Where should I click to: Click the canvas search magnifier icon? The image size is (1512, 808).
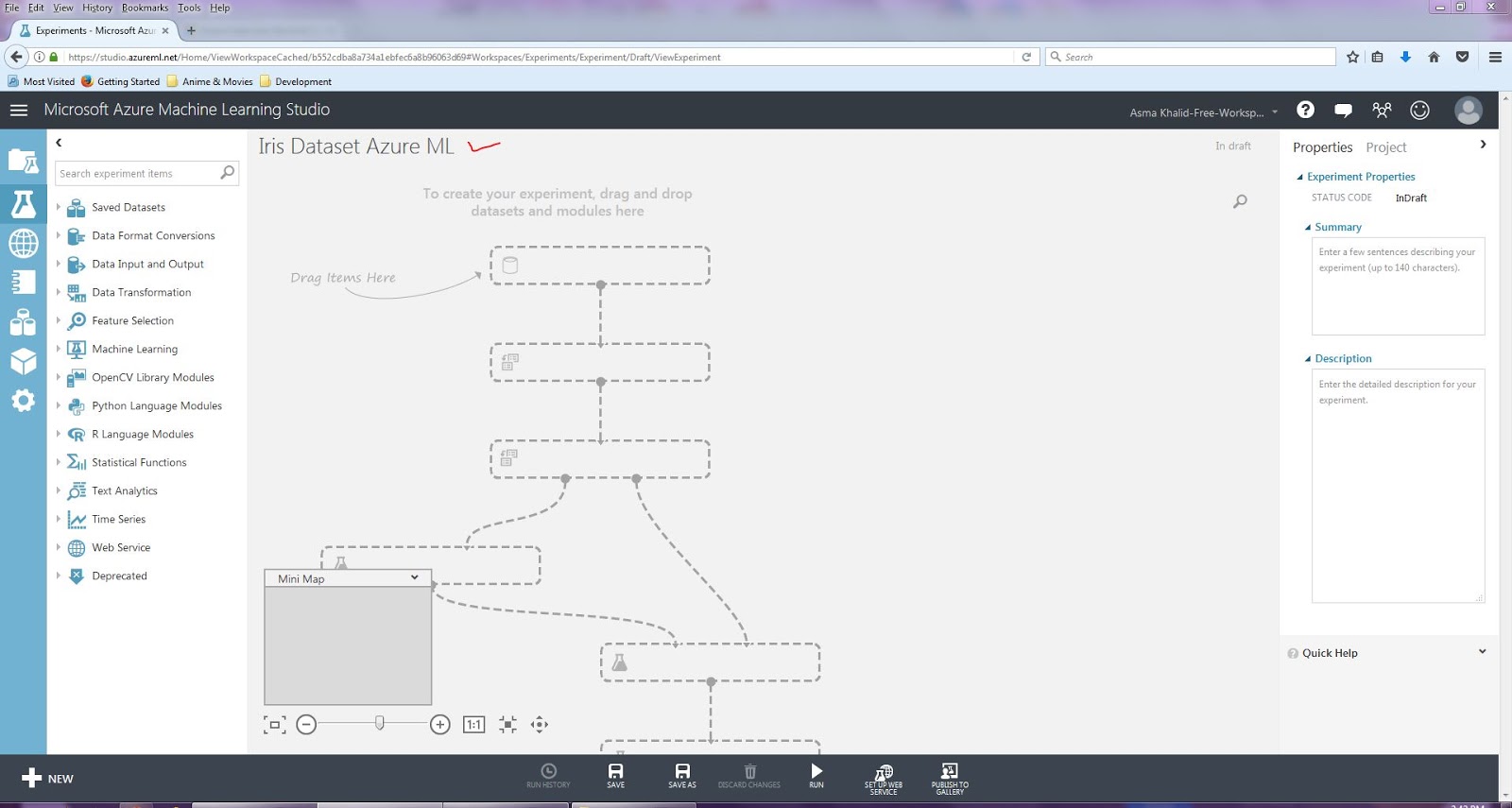tap(1240, 201)
